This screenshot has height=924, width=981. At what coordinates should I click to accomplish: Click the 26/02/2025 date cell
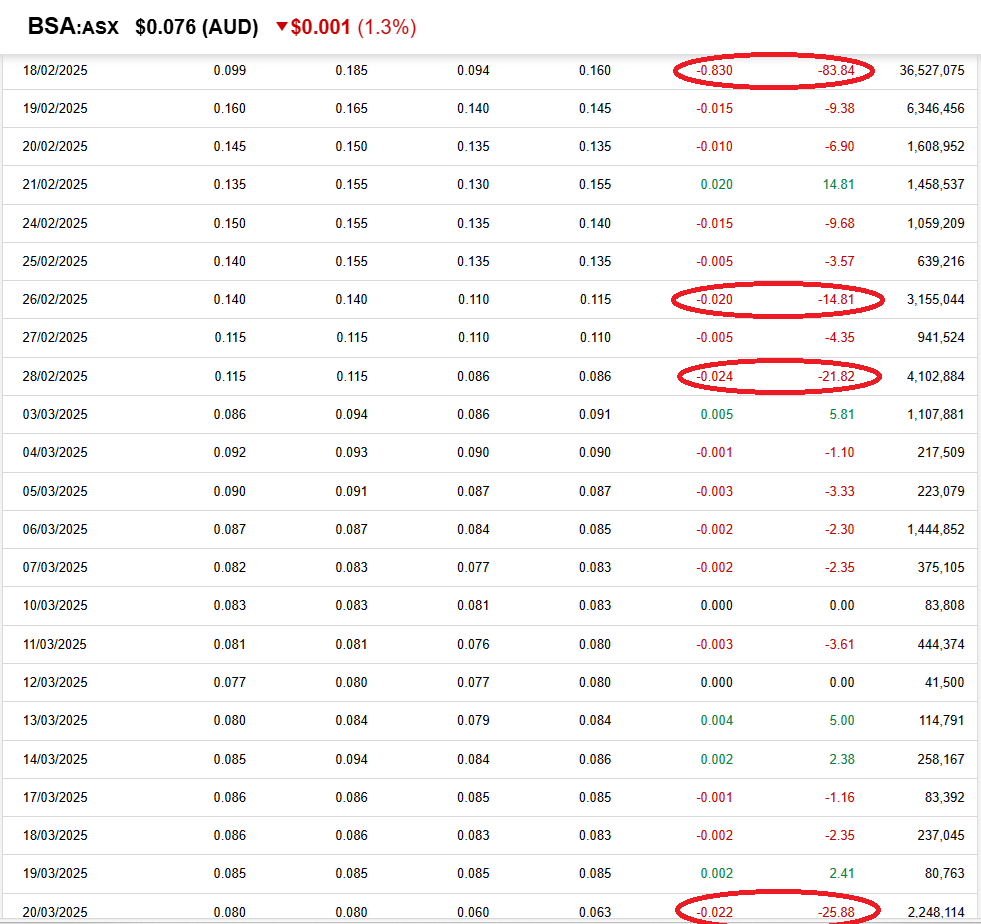55,299
